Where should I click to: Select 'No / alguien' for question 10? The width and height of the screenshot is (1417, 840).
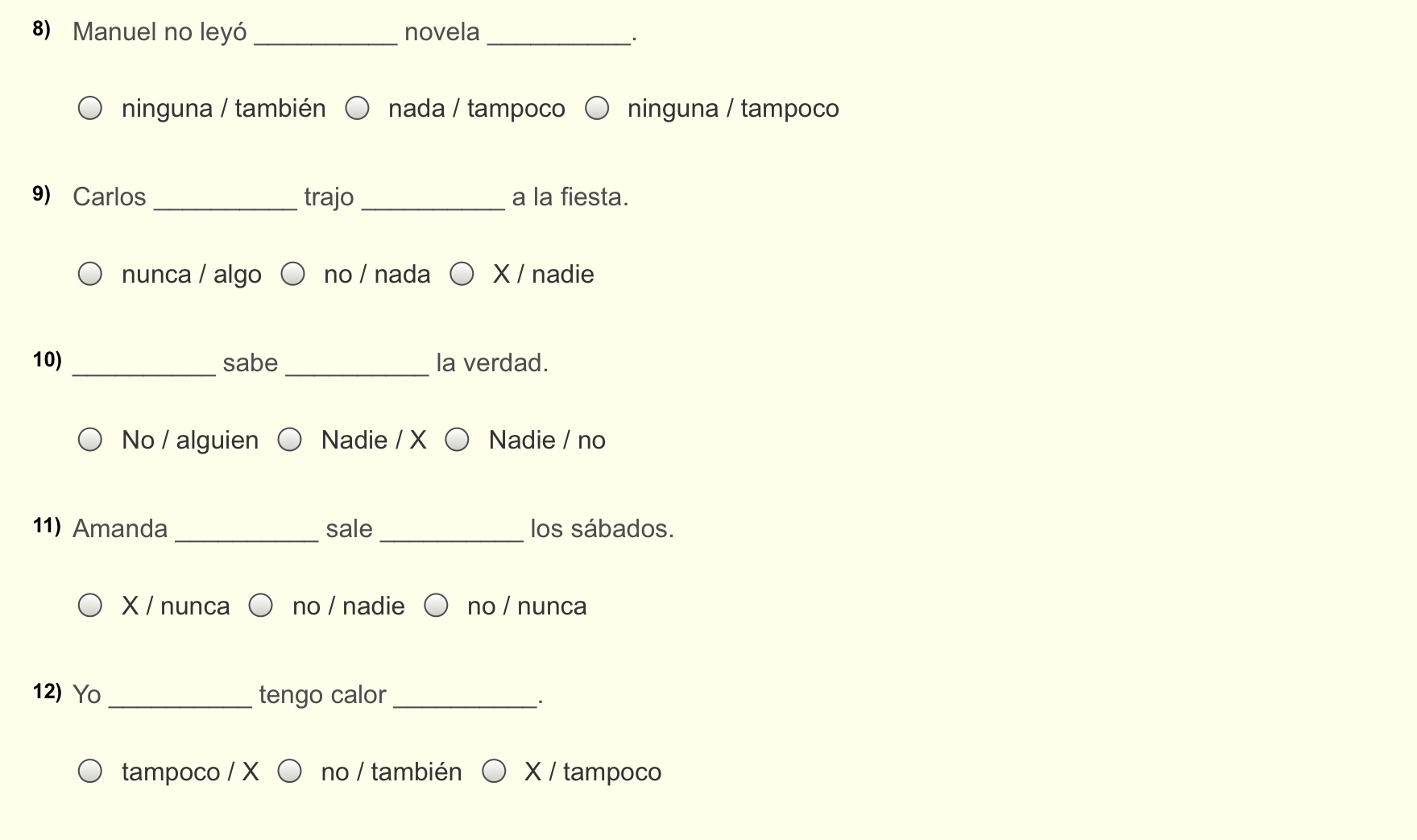tap(90, 440)
